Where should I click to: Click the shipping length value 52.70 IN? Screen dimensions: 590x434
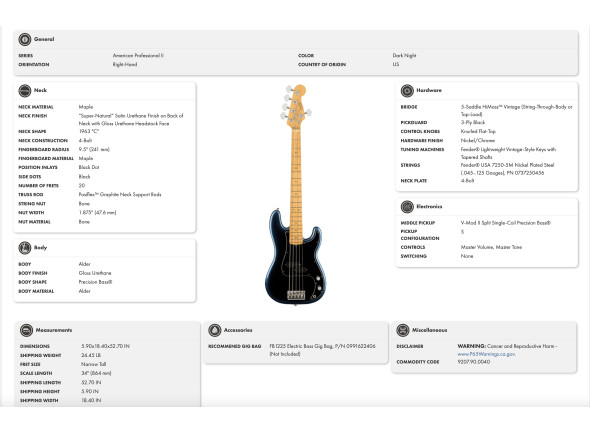pos(91,382)
